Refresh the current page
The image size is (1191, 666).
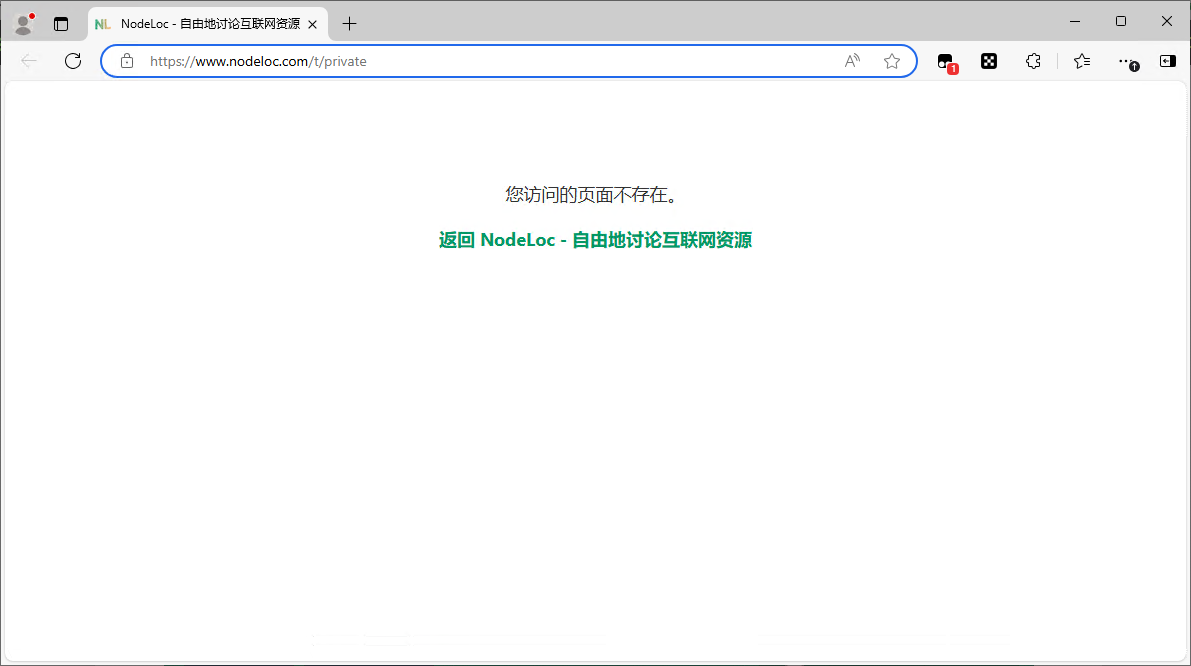(73, 61)
